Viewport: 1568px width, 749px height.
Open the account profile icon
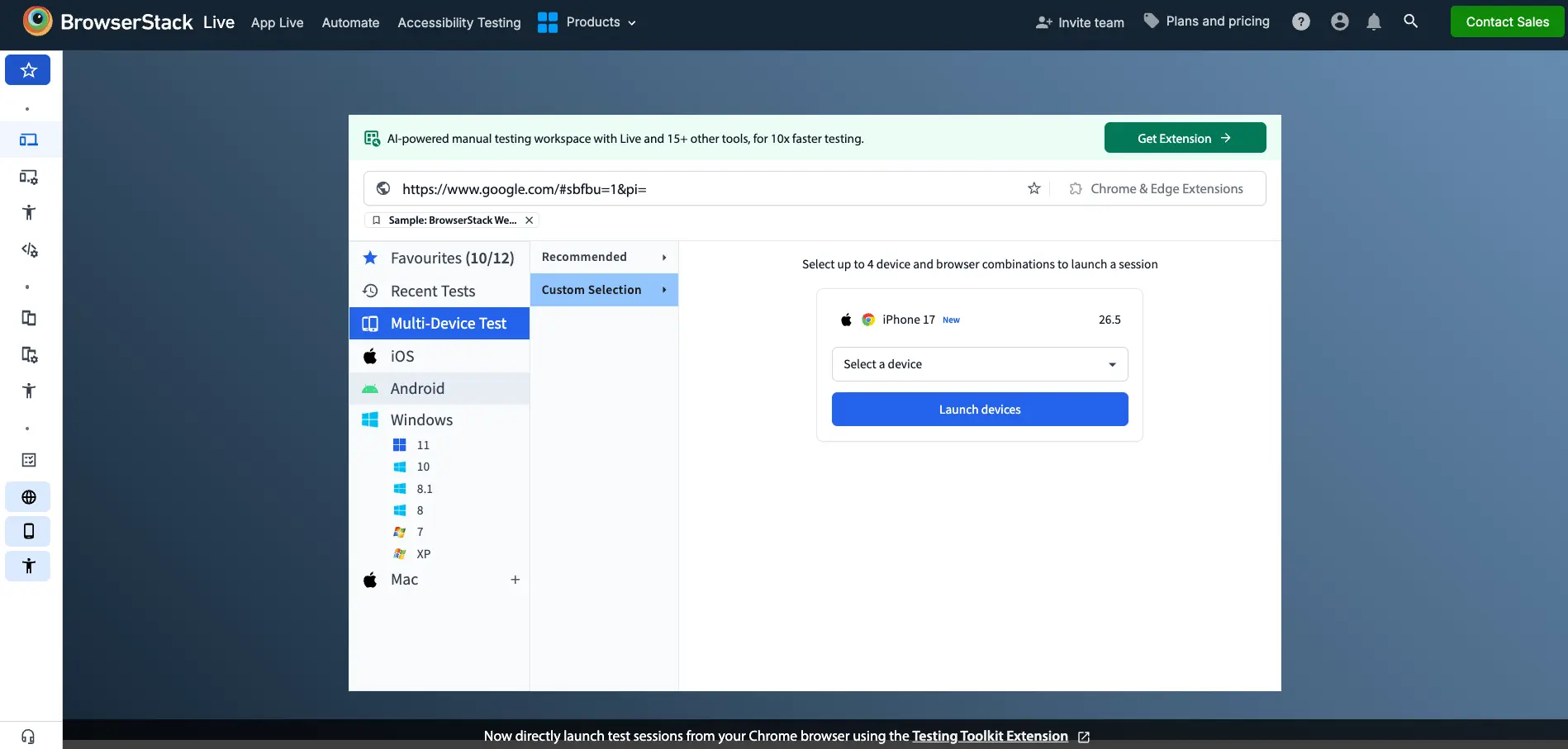click(x=1340, y=22)
